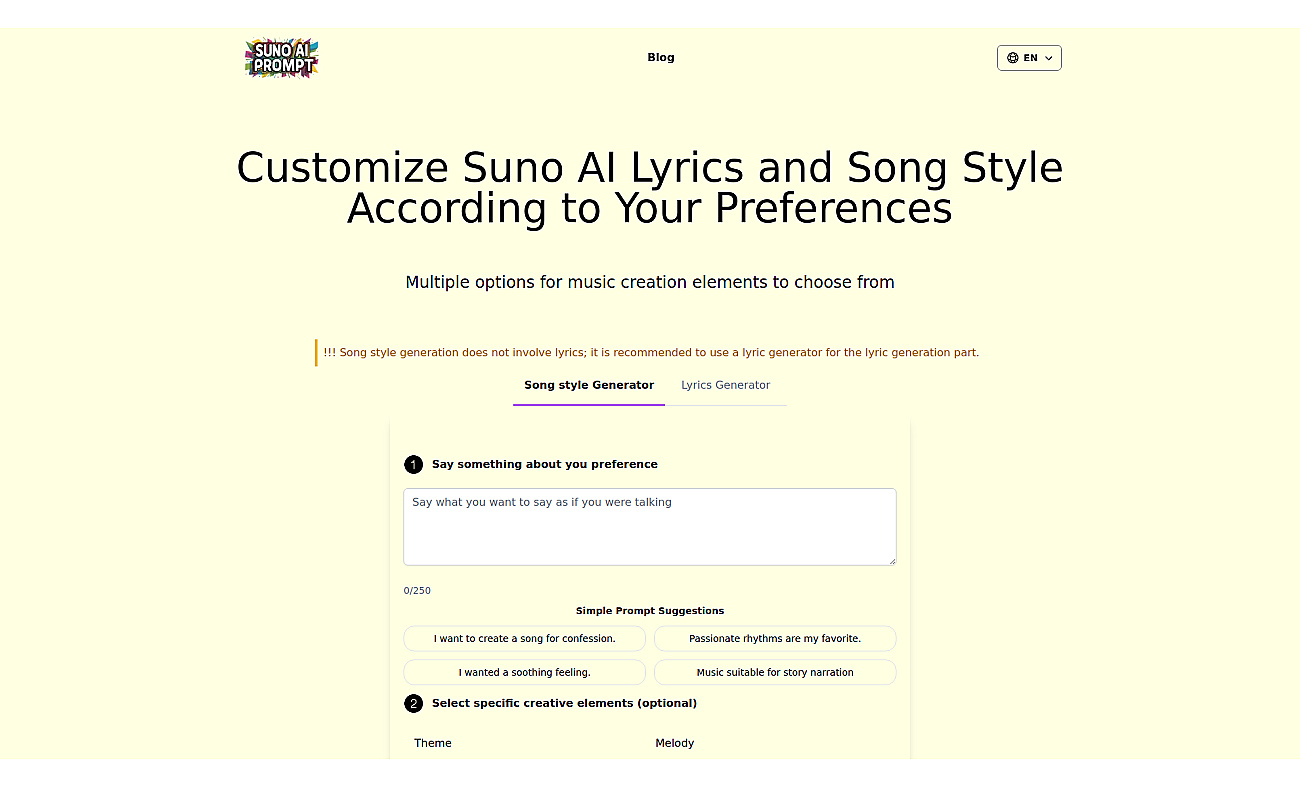The height and width of the screenshot is (788, 1300).
Task: Click the resize handle of the text area
Action: pos(891,560)
